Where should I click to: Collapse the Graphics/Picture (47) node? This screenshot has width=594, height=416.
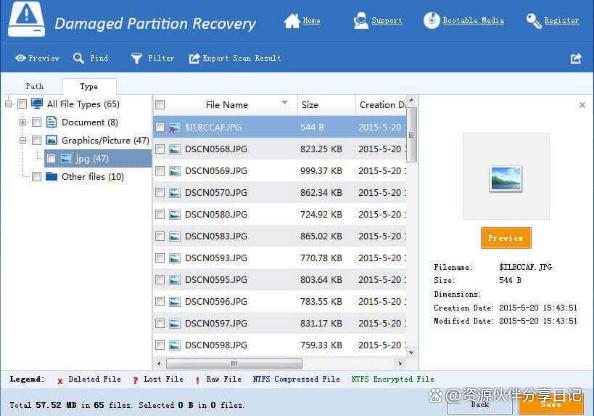coord(23,141)
